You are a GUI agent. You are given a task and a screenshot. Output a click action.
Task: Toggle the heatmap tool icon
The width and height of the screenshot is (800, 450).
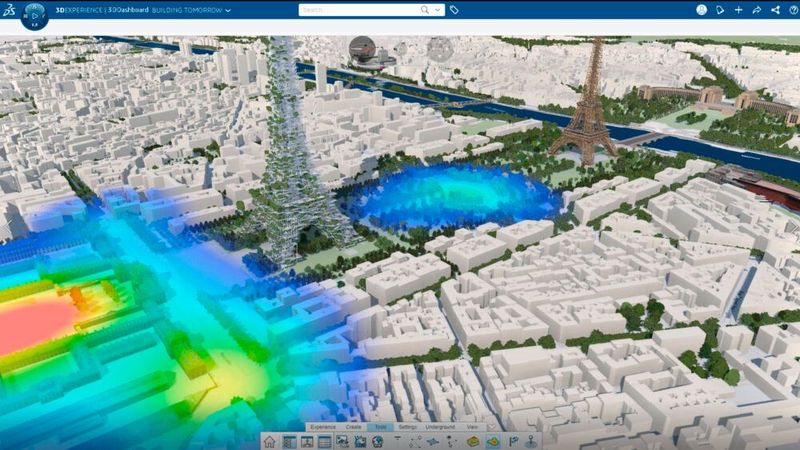pos(493,442)
